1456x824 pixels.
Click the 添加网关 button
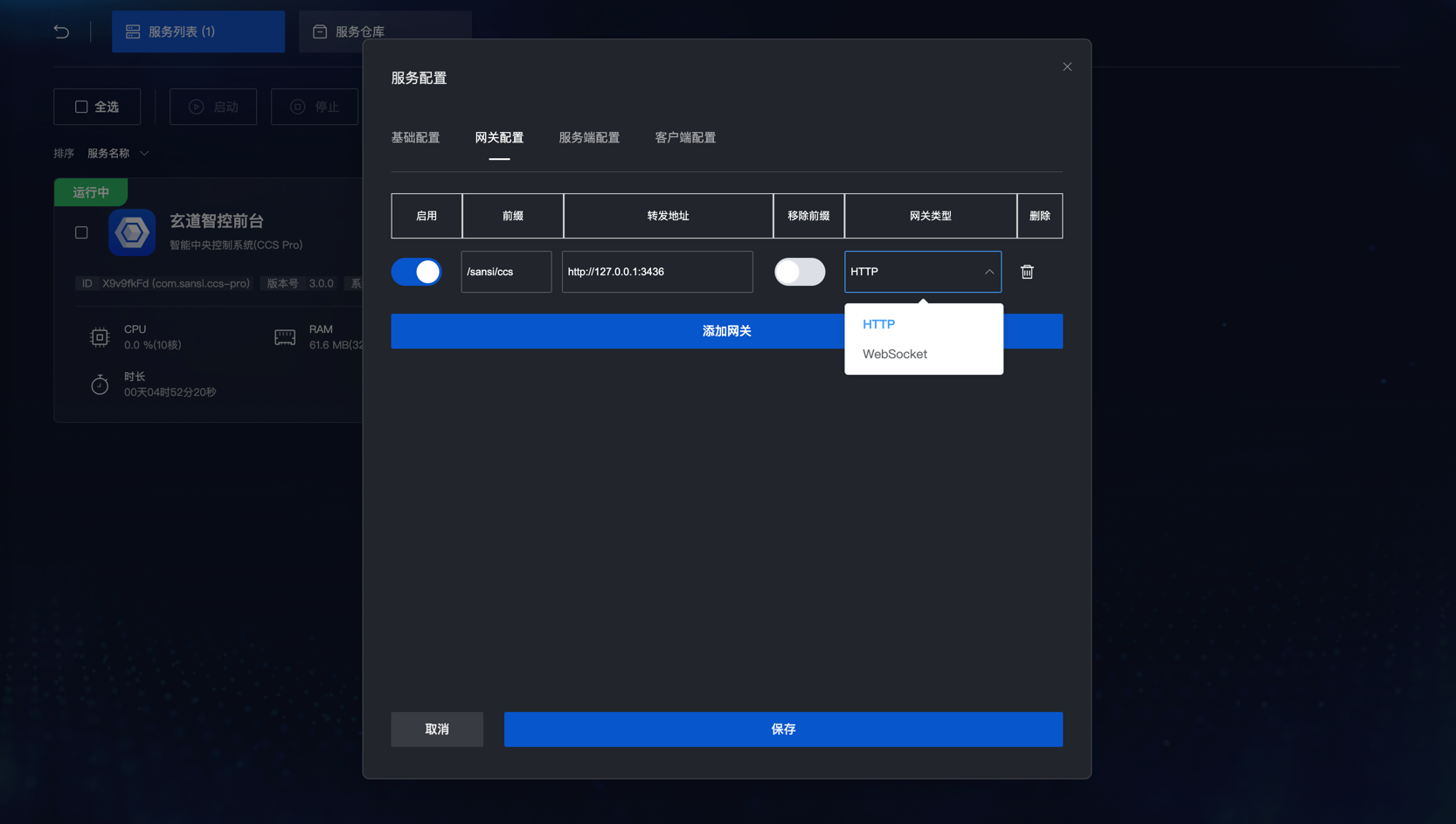point(727,331)
